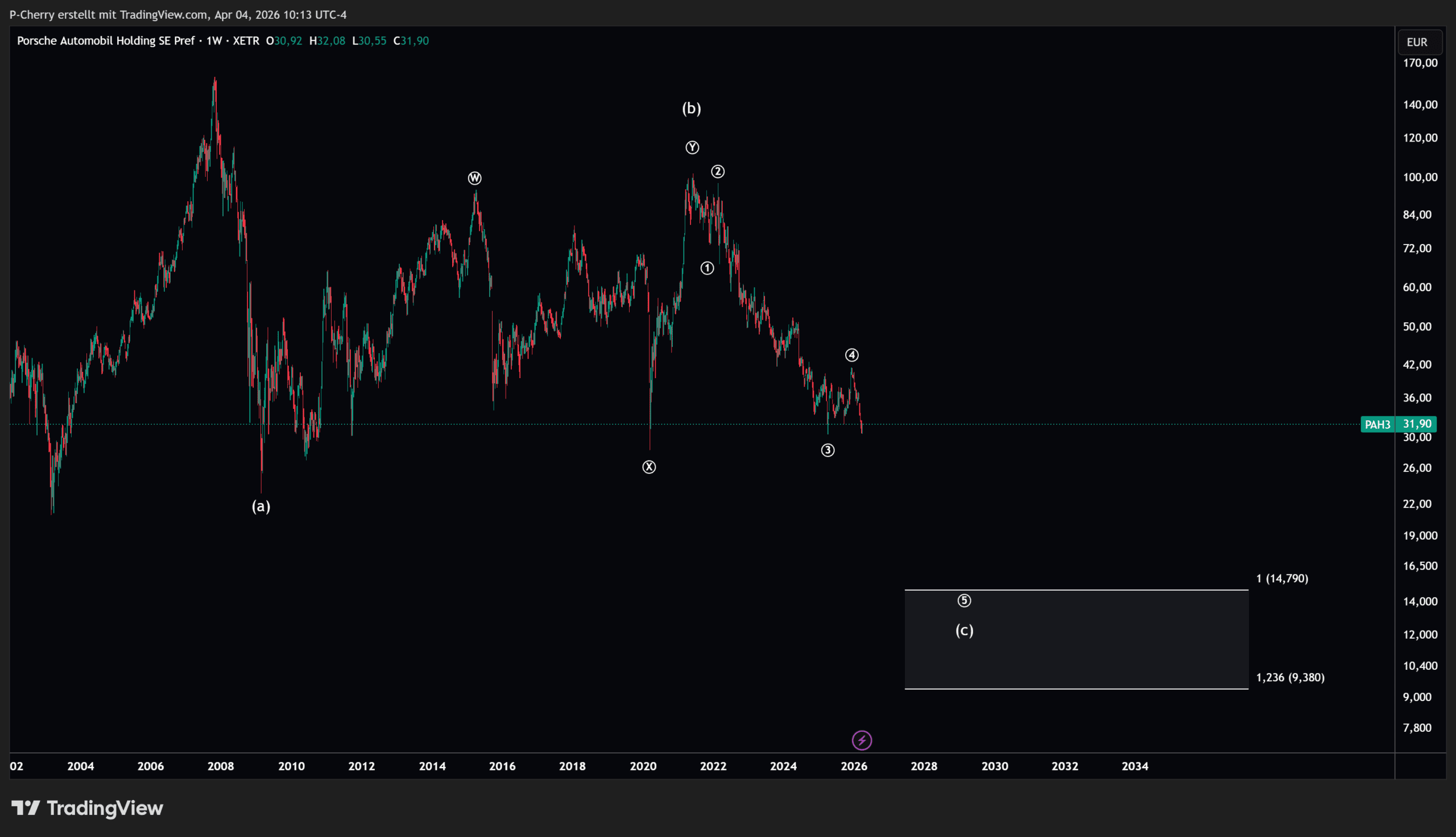Click the 1W interval in chart header
Screen dimensions: 1456x837
214,41
